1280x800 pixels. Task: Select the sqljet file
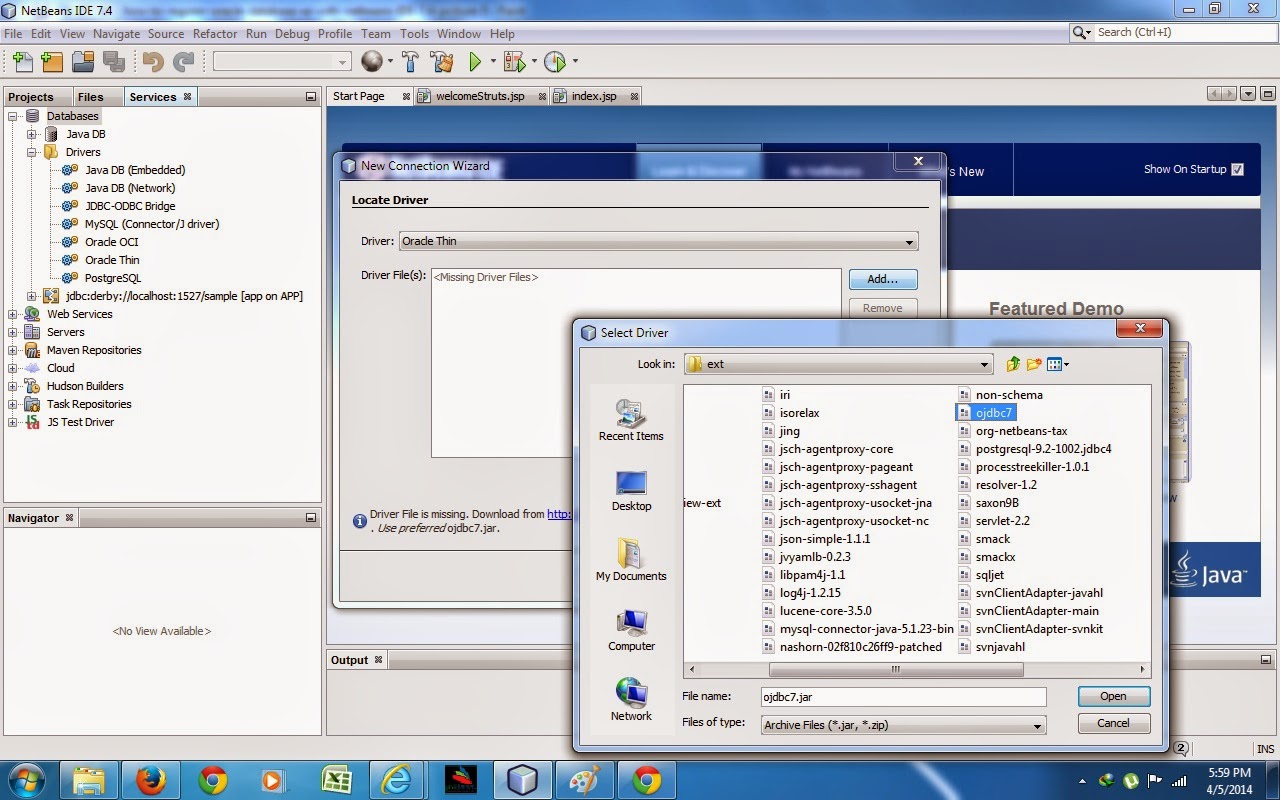coord(990,575)
